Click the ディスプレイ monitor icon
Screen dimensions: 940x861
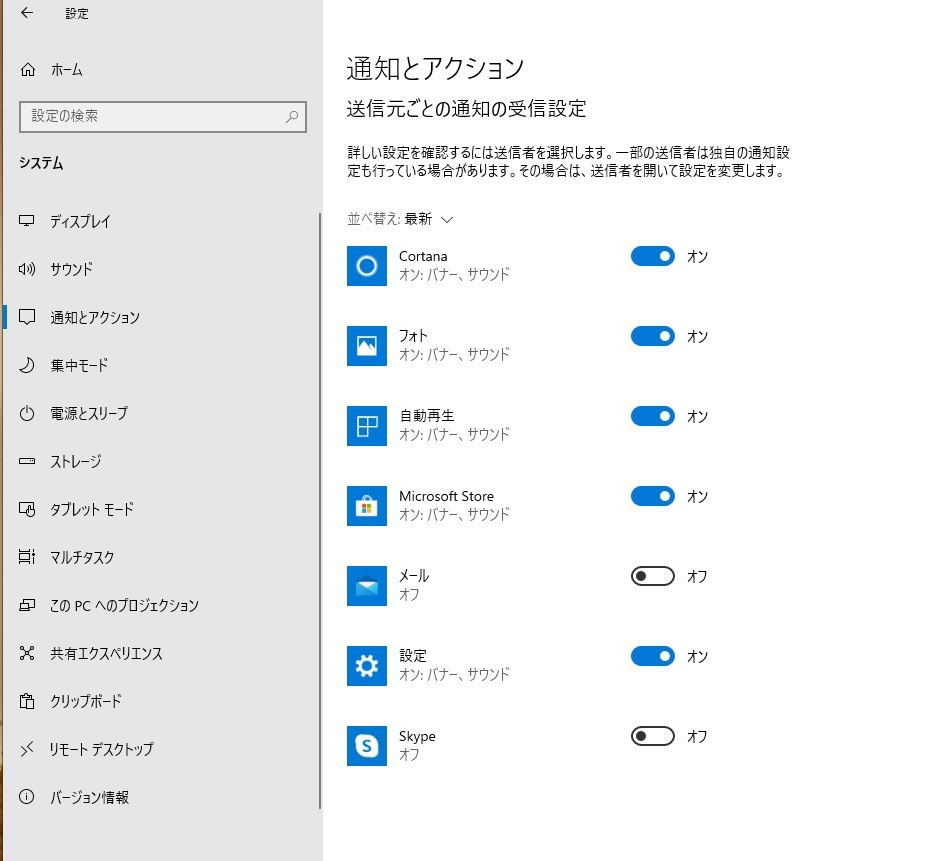[x=26, y=221]
